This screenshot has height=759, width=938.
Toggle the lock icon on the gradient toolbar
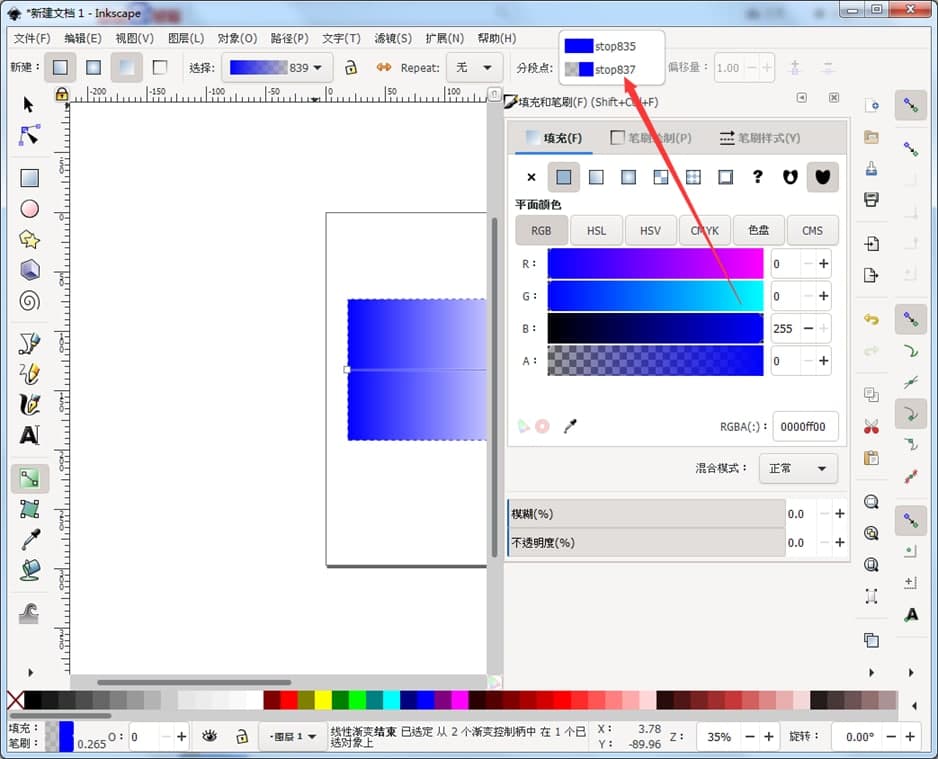click(353, 67)
